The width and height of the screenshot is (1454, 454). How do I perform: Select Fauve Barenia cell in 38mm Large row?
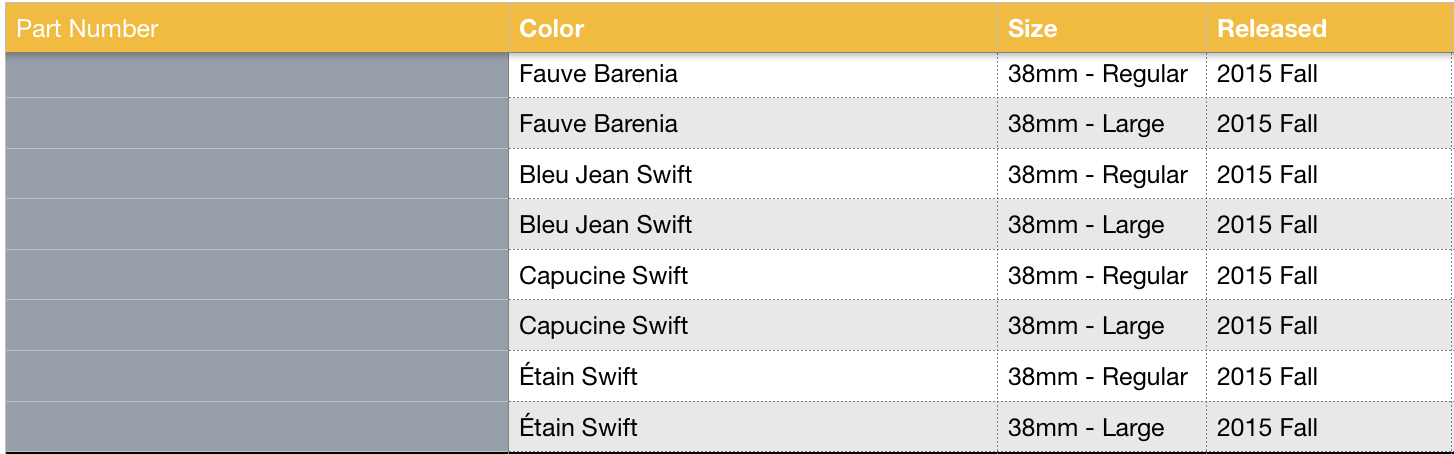(x=753, y=124)
